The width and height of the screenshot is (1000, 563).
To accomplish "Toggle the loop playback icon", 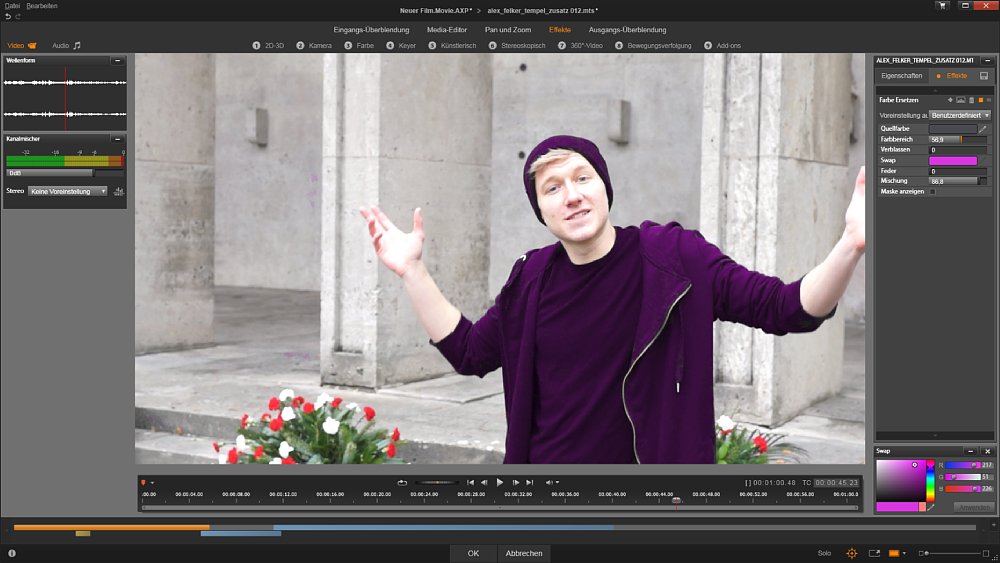I will (x=402, y=482).
